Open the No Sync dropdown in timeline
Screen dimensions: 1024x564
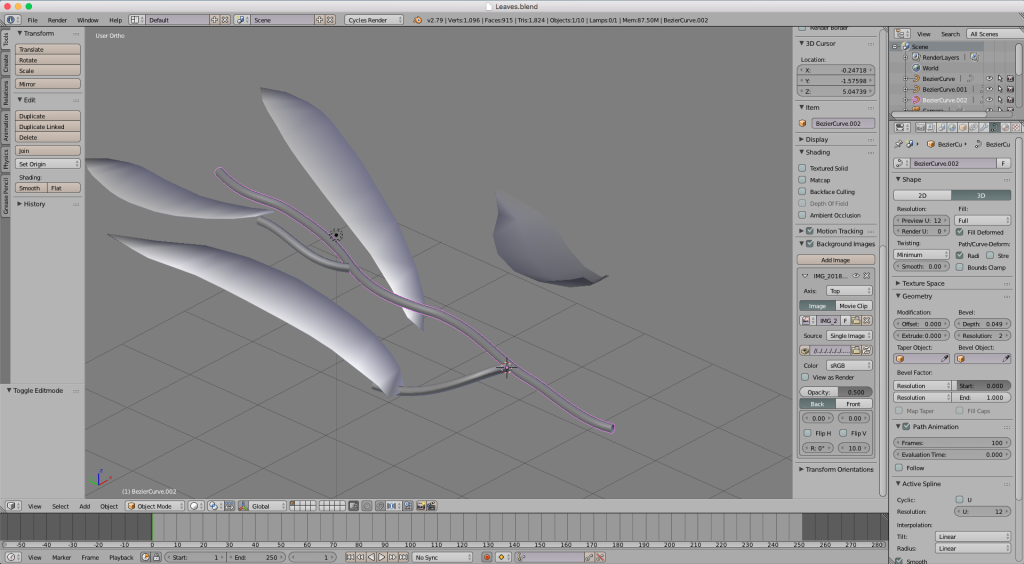coord(442,557)
